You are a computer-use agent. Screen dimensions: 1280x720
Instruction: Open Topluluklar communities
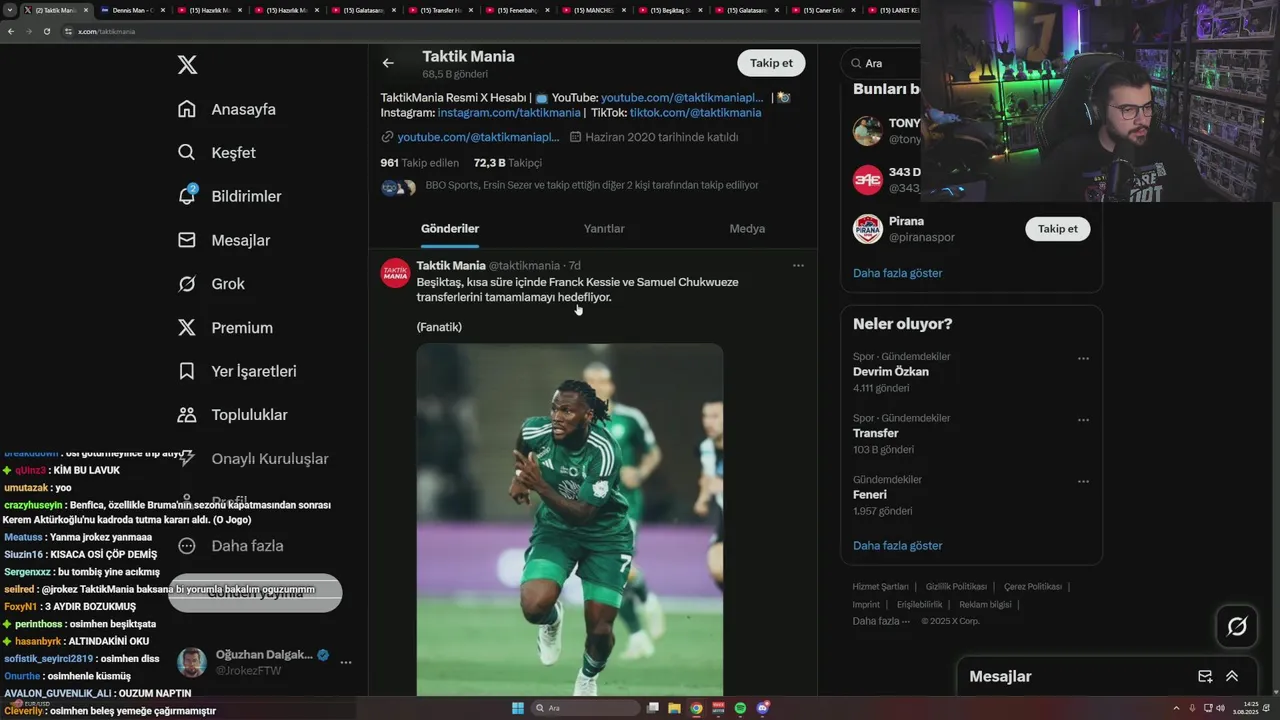pos(233,415)
